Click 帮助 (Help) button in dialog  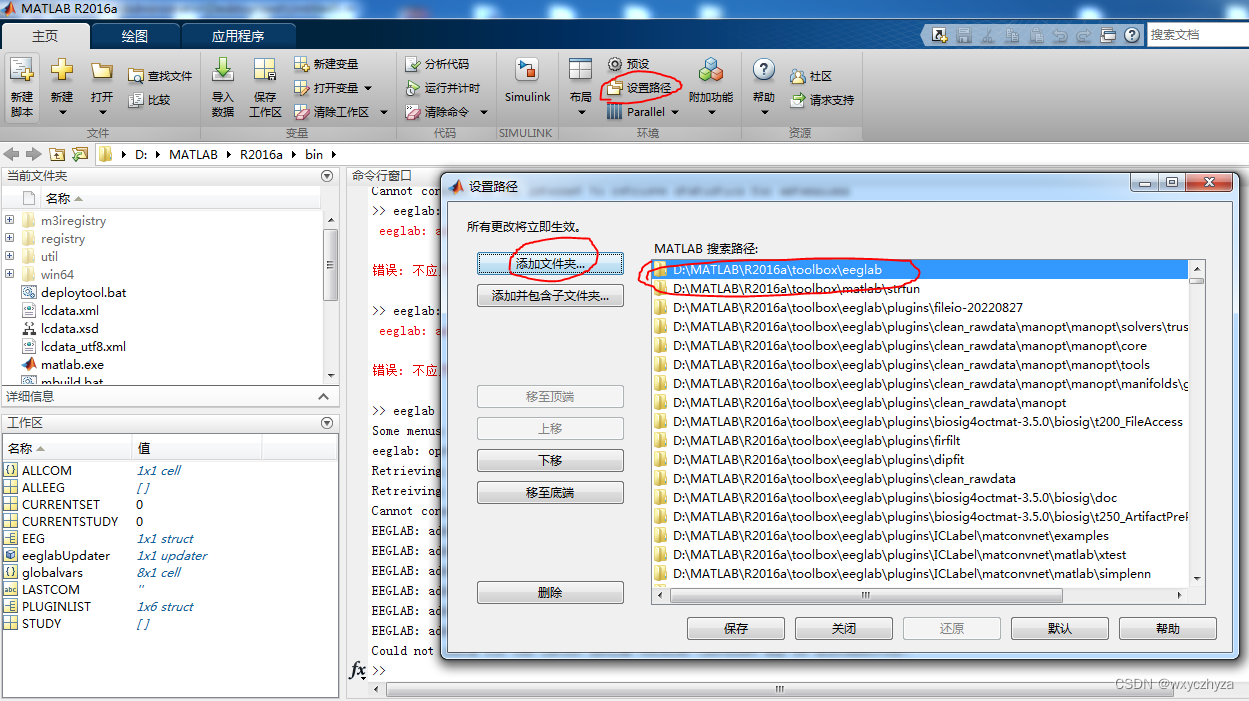click(1168, 628)
